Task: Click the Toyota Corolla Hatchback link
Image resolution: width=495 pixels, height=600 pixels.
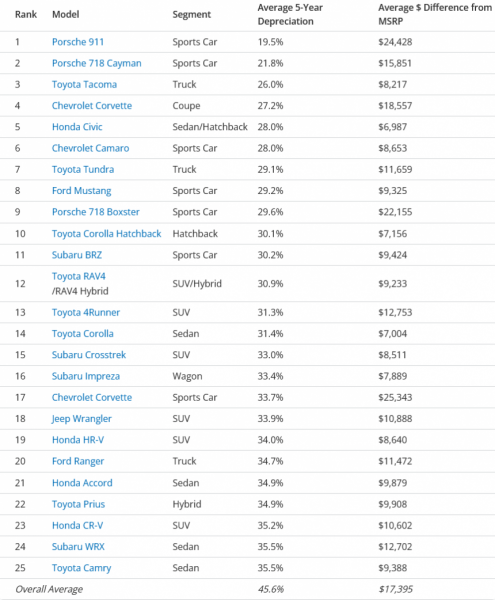Action: tap(106, 234)
